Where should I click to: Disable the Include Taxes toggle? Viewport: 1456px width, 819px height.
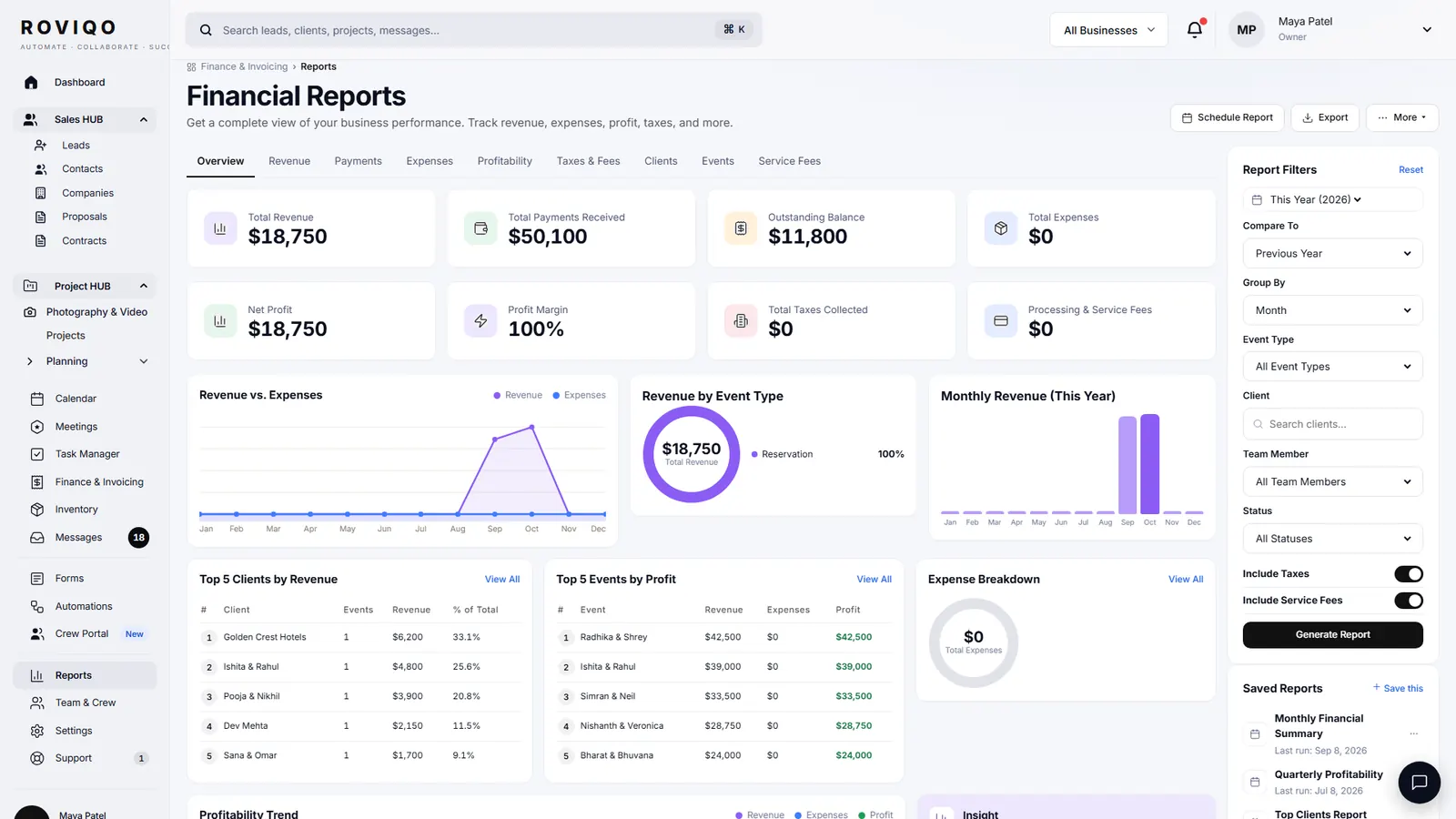pos(1409,574)
